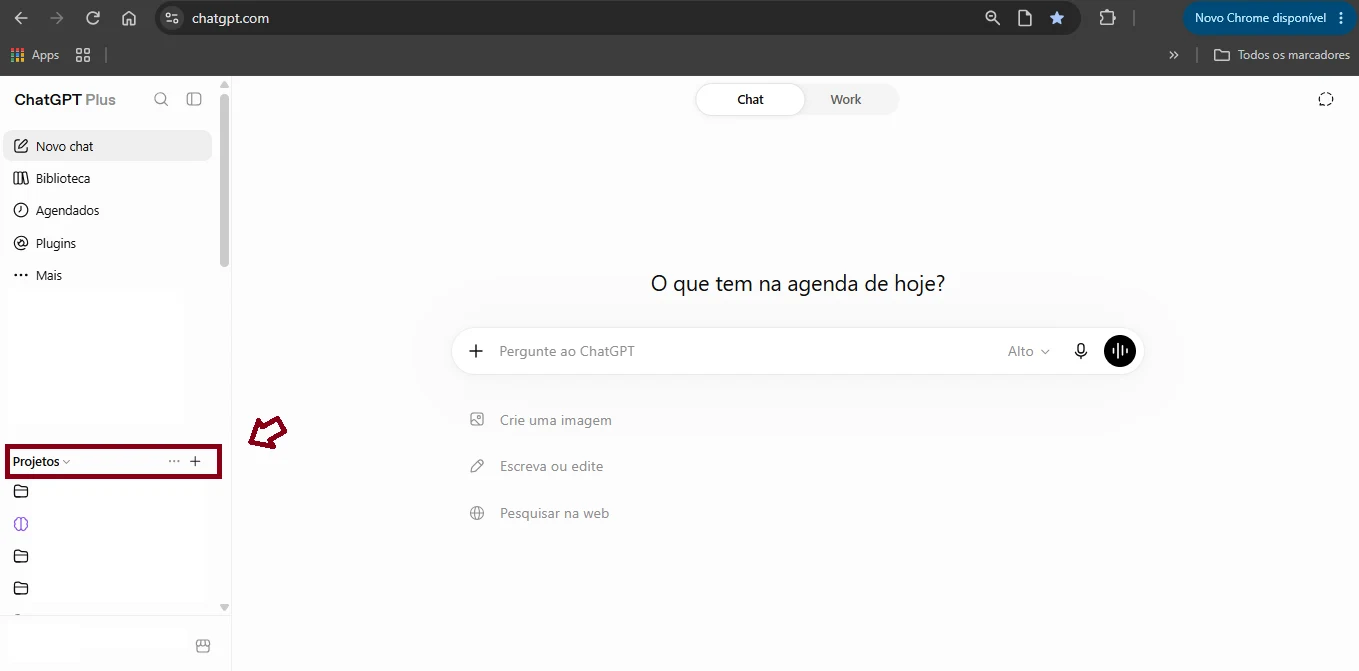Start voice mode with waveform button

click(x=1120, y=351)
